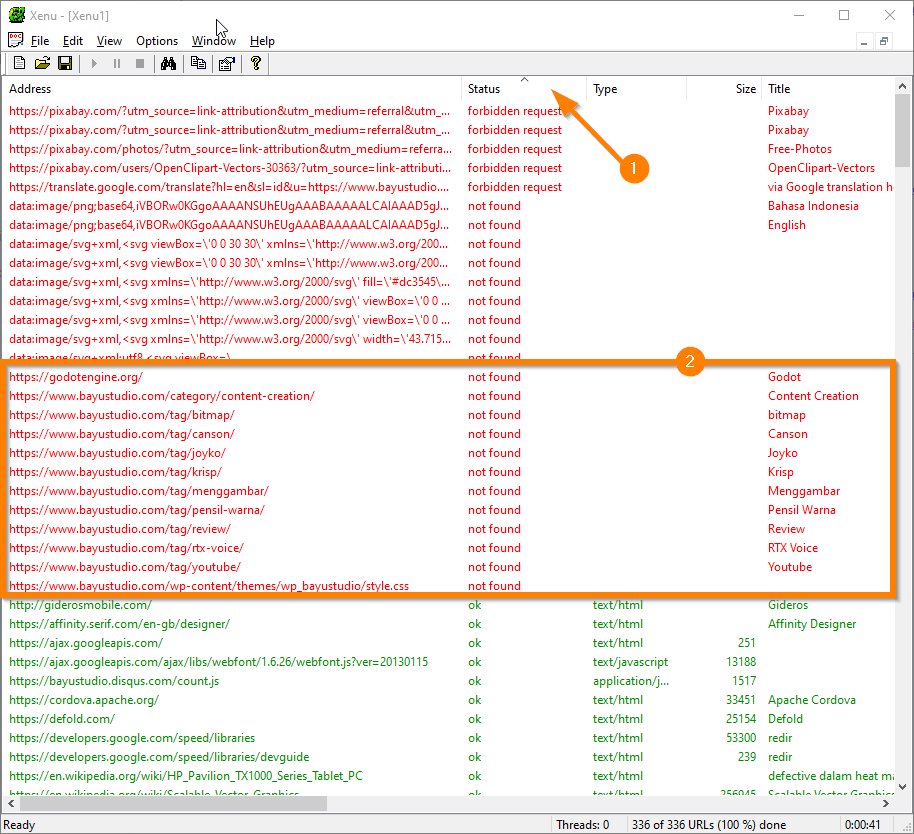Select the https://defold.com/ row
Screen dimensions: 914x834
coord(449,719)
